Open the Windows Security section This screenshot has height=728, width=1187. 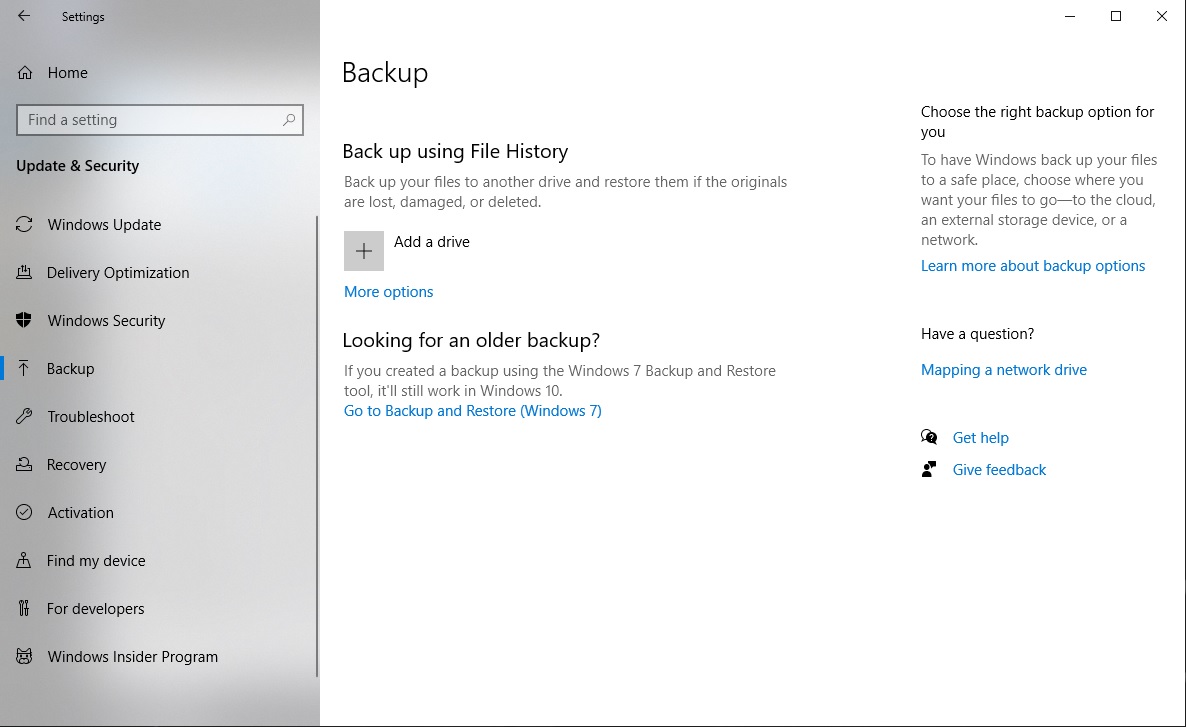point(106,321)
